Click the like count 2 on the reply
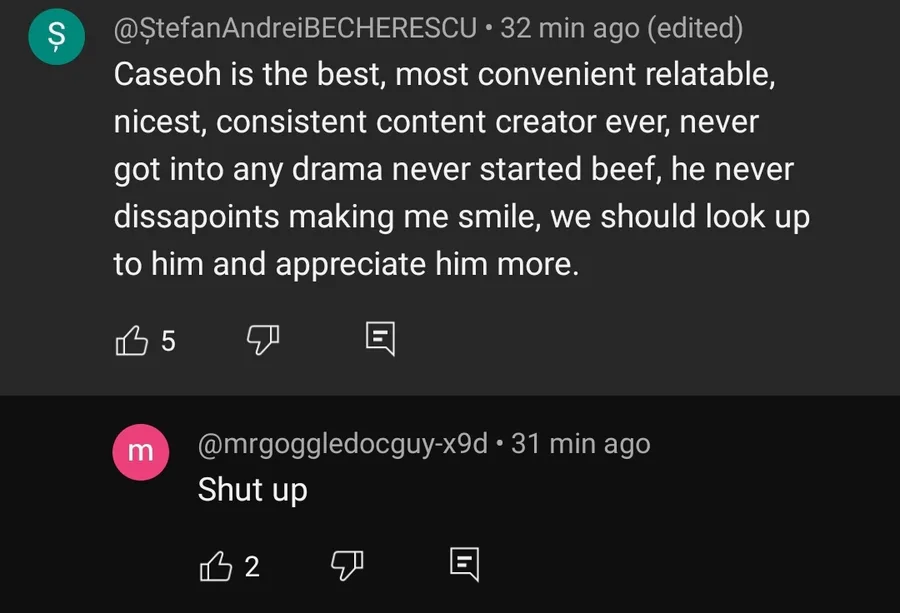Image resolution: width=900 pixels, height=613 pixels. [x=252, y=567]
